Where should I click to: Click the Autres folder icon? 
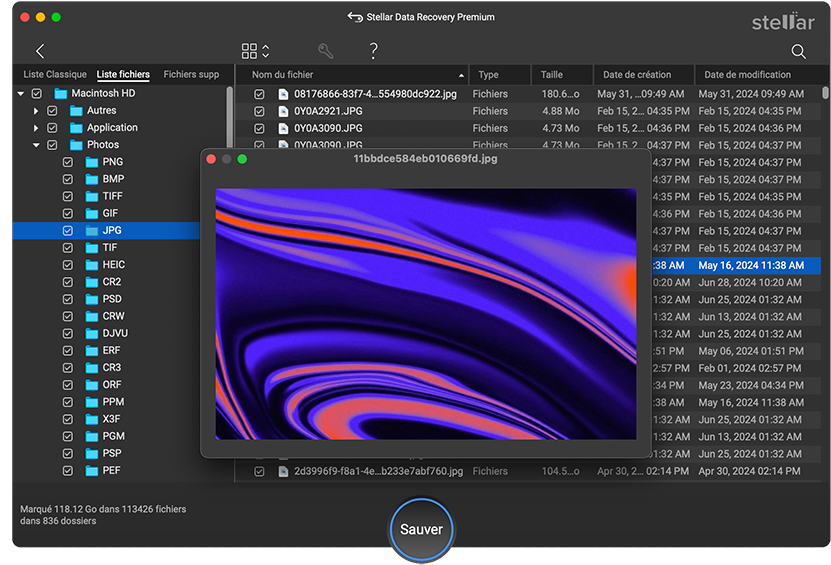[76, 111]
